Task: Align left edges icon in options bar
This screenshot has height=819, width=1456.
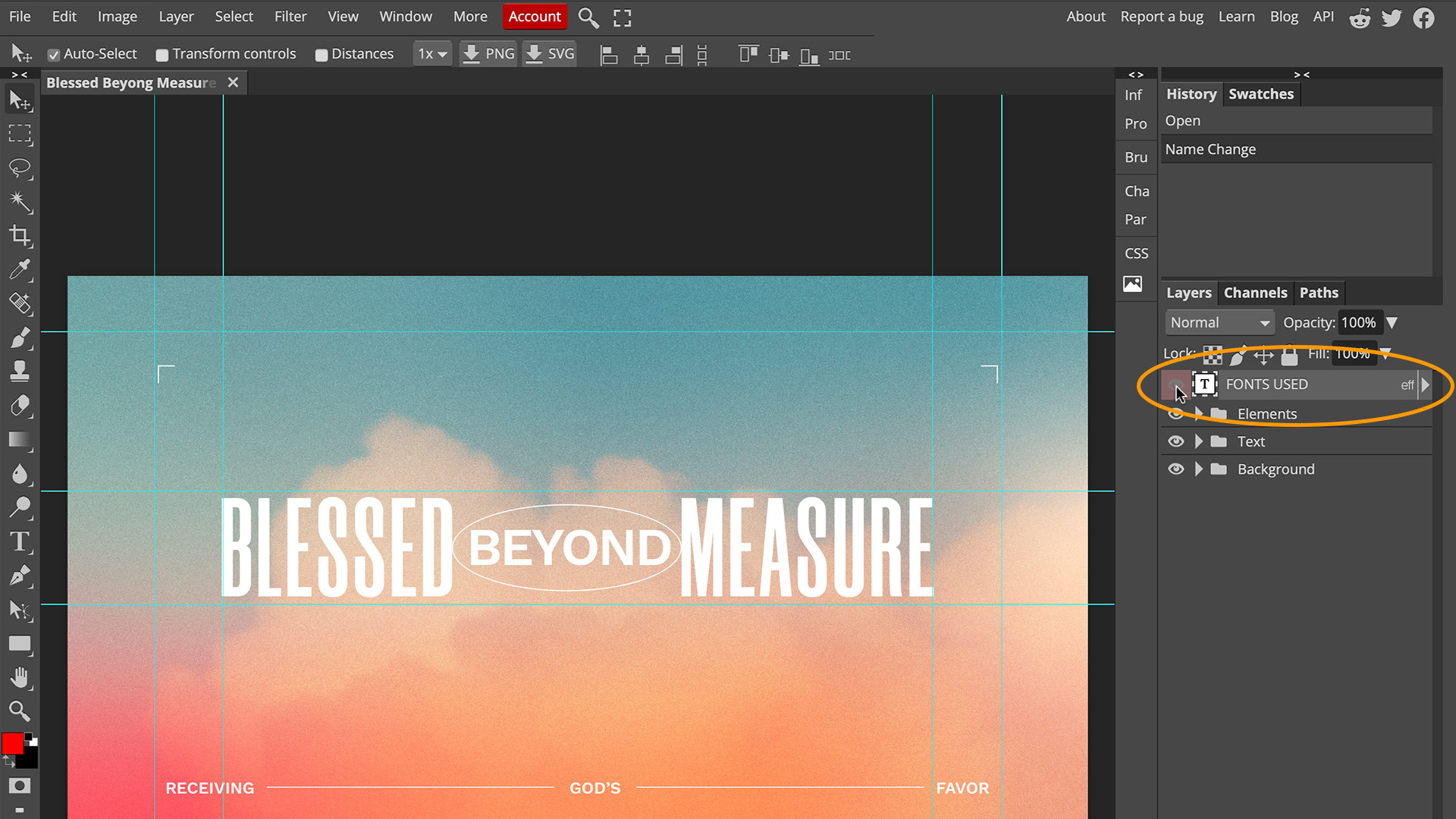Action: point(609,55)
